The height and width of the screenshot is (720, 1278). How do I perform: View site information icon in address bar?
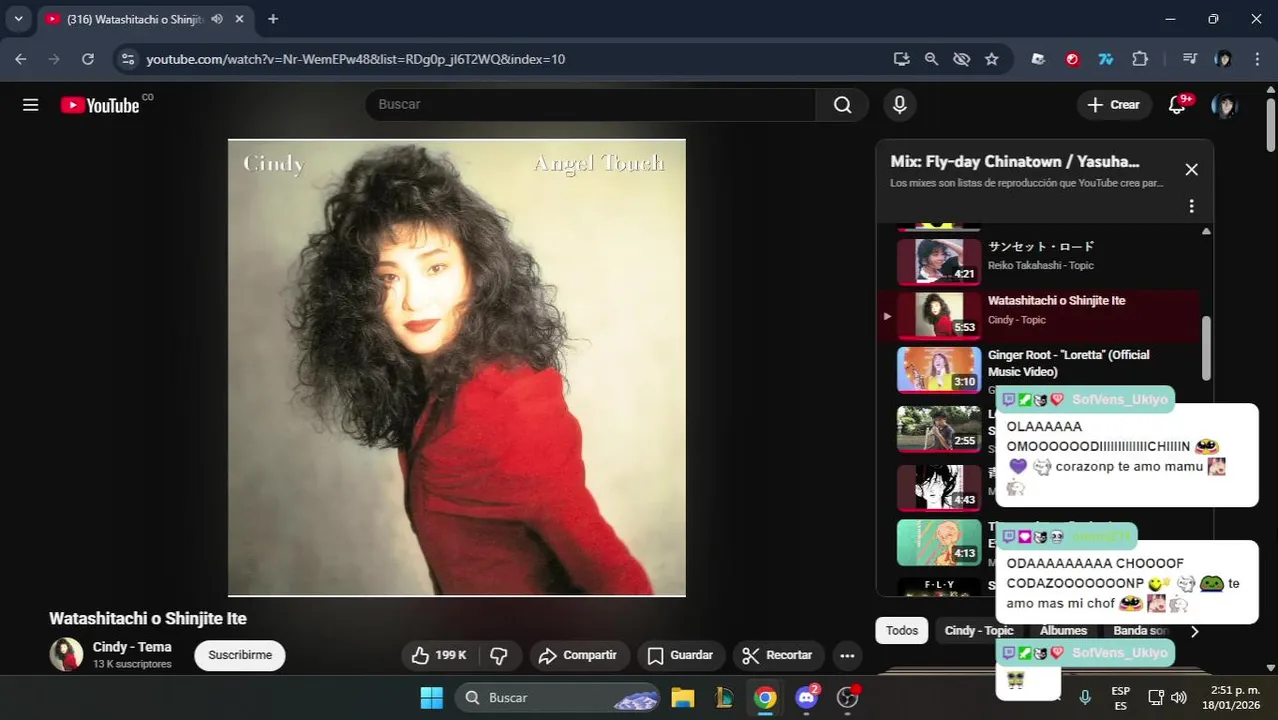pos(128,59)
